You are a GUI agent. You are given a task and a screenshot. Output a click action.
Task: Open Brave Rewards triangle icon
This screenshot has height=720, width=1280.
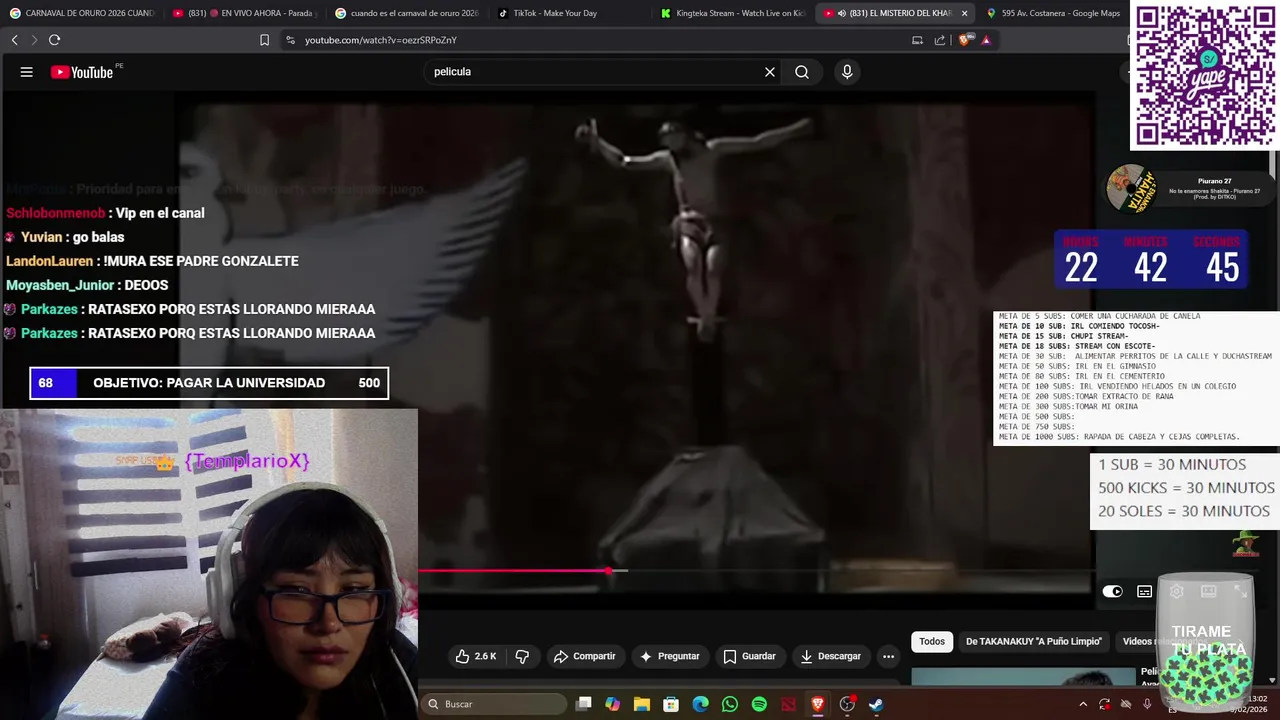(x=986, y=40)
